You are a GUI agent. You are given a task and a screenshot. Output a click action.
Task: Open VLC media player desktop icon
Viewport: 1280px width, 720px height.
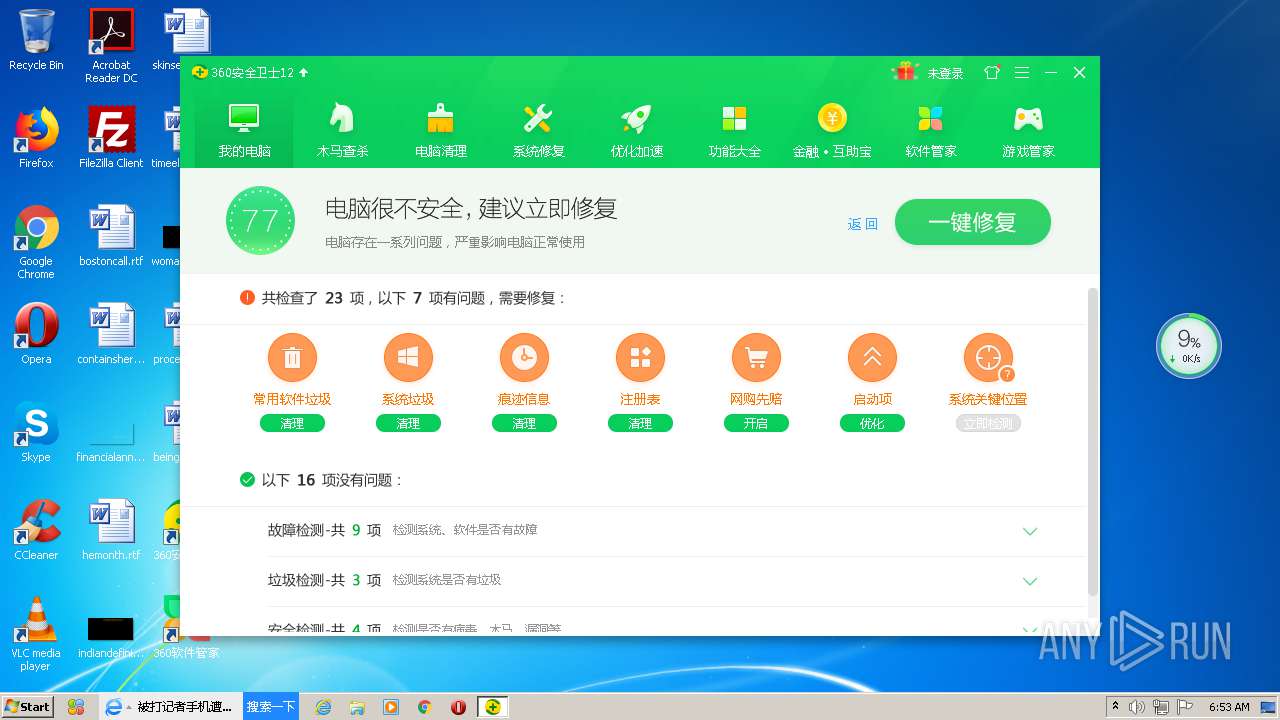[x=36, y=634]
